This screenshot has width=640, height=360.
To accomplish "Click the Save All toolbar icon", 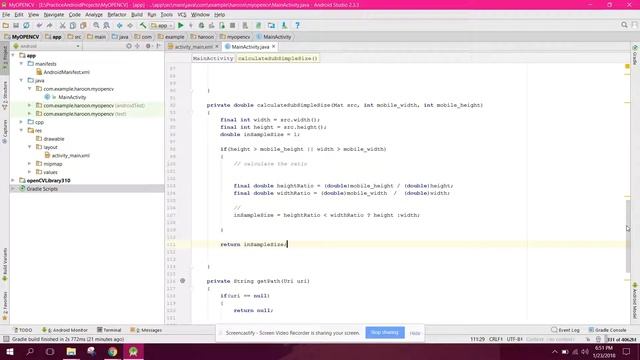I will click(x=16, y=25).
